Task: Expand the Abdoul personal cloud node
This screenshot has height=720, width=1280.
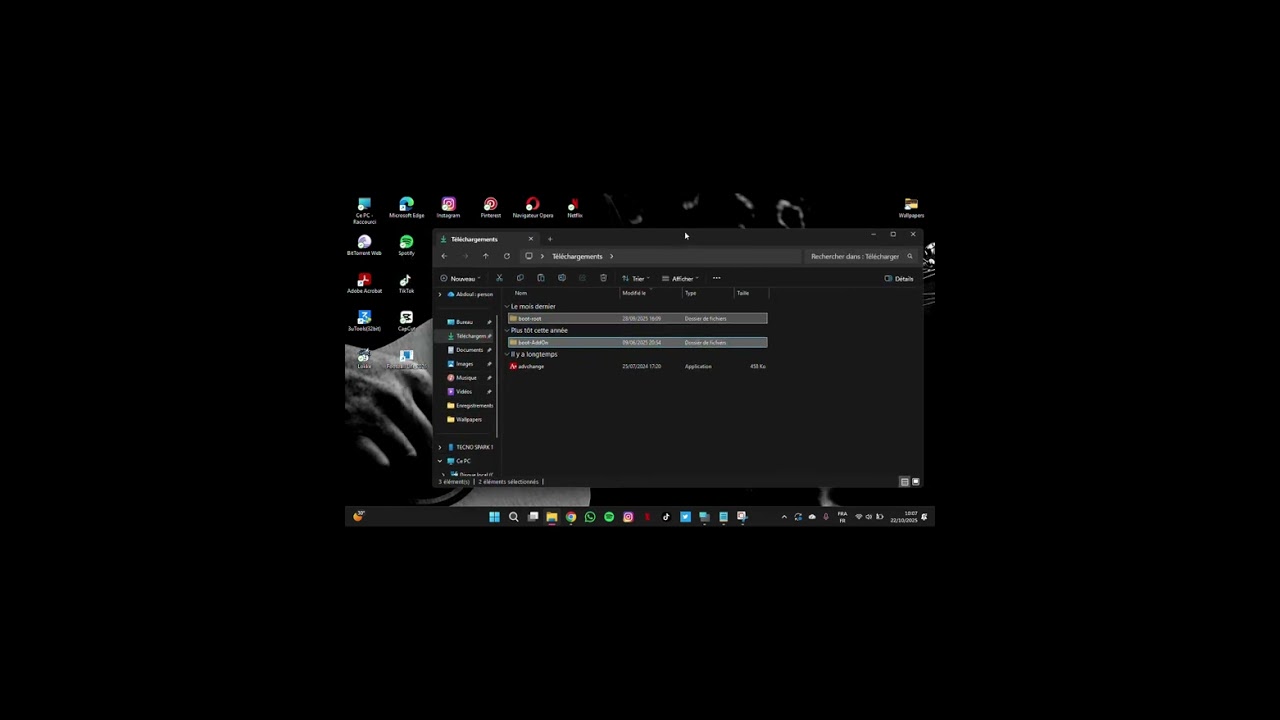Action: [x=440, y=294]
